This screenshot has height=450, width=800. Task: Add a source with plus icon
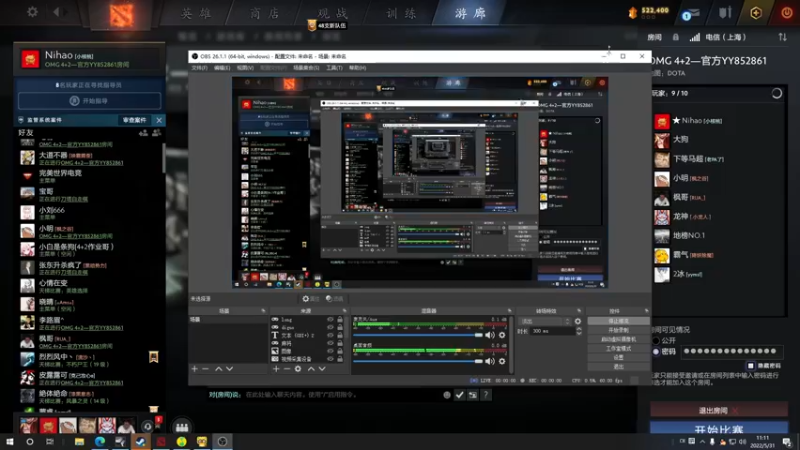tap(276, 369)
